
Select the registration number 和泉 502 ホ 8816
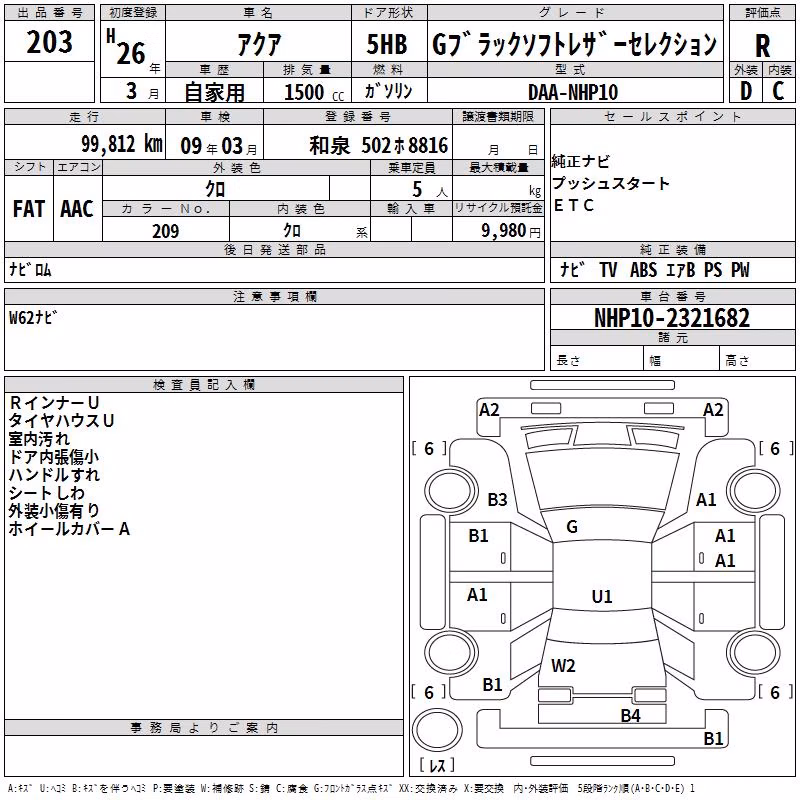click(379, 146)
